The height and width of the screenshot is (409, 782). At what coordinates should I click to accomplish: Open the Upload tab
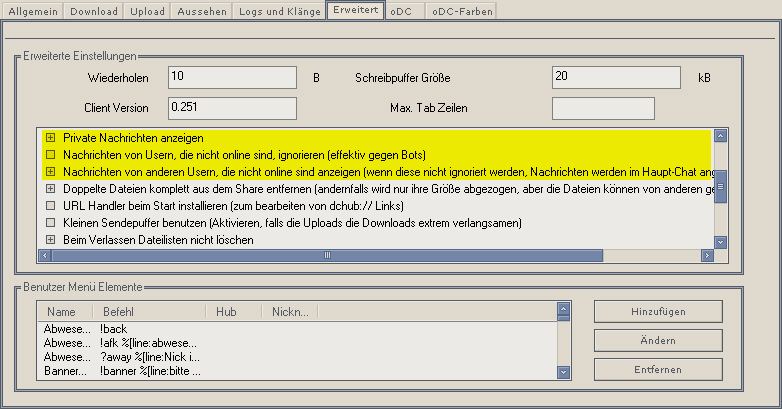point(147,11)
